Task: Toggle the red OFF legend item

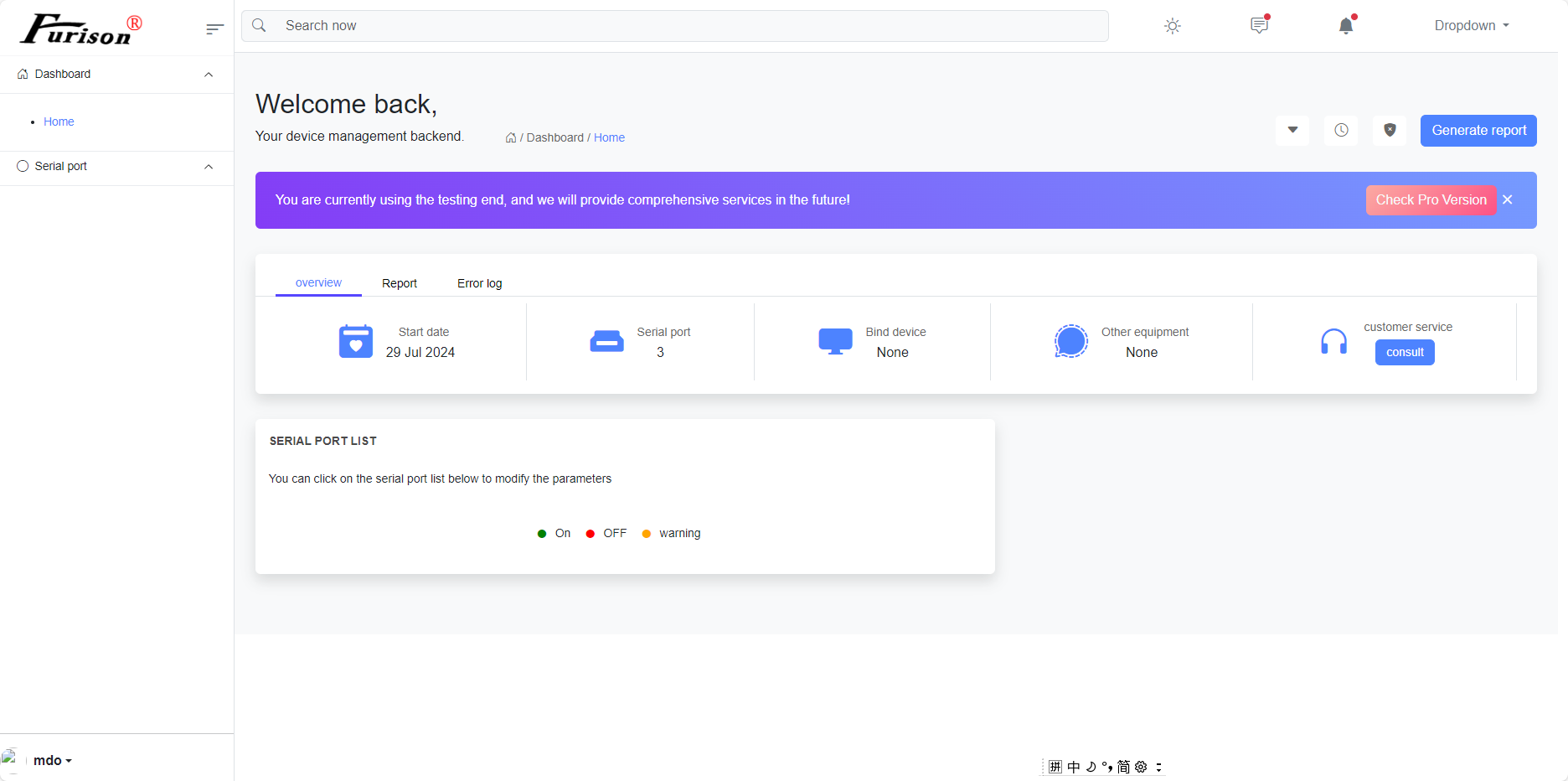Action: point(606,534)
